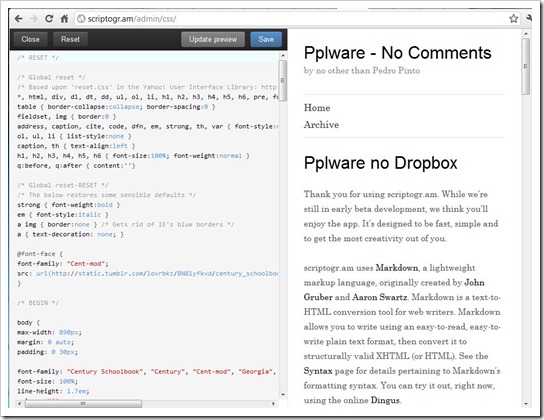544x420 pixels.
Task: Click the Close button in editor
Action: click(x=30, y=39)
